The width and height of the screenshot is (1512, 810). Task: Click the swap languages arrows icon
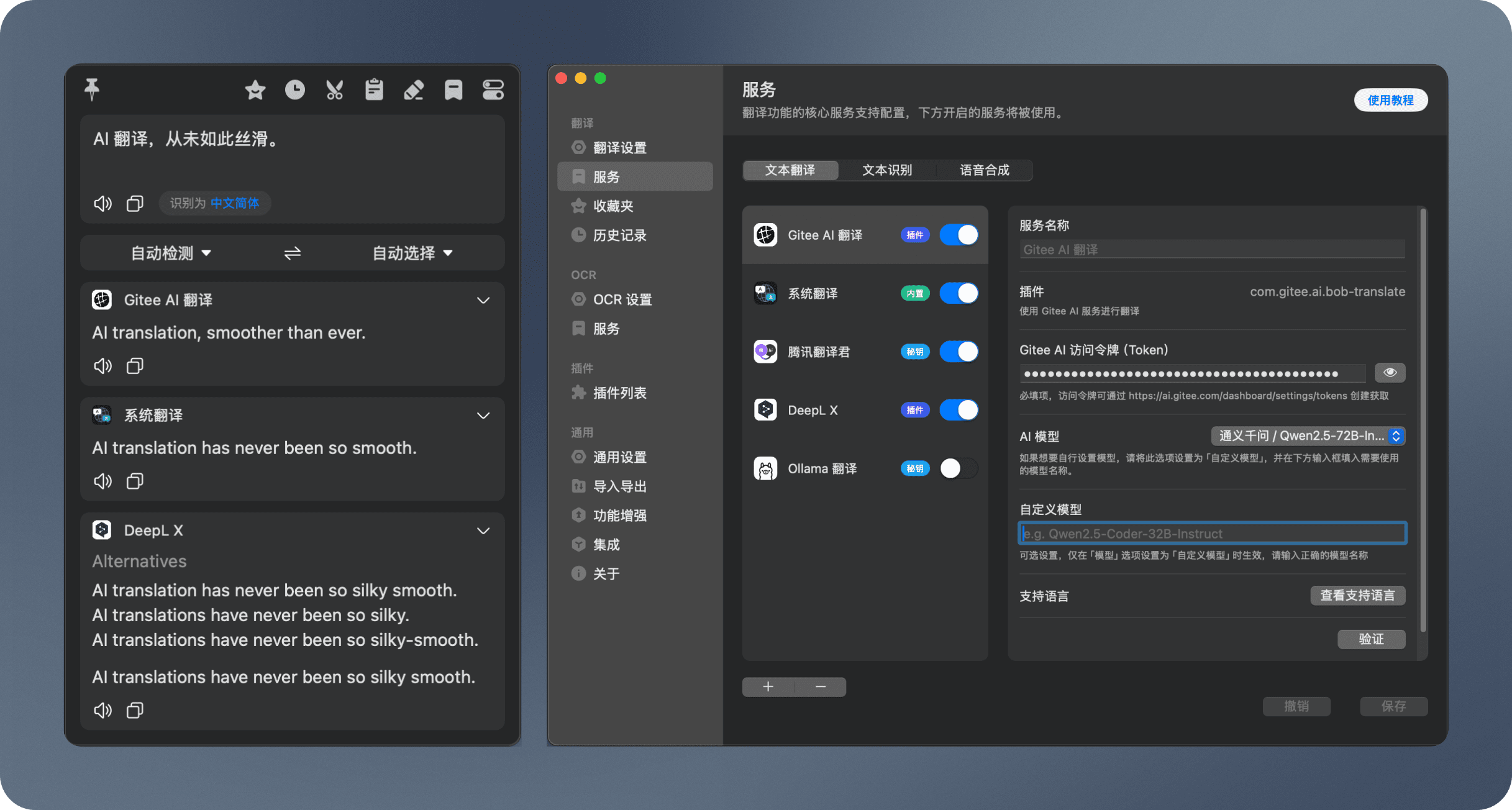[x=293, y=253]
